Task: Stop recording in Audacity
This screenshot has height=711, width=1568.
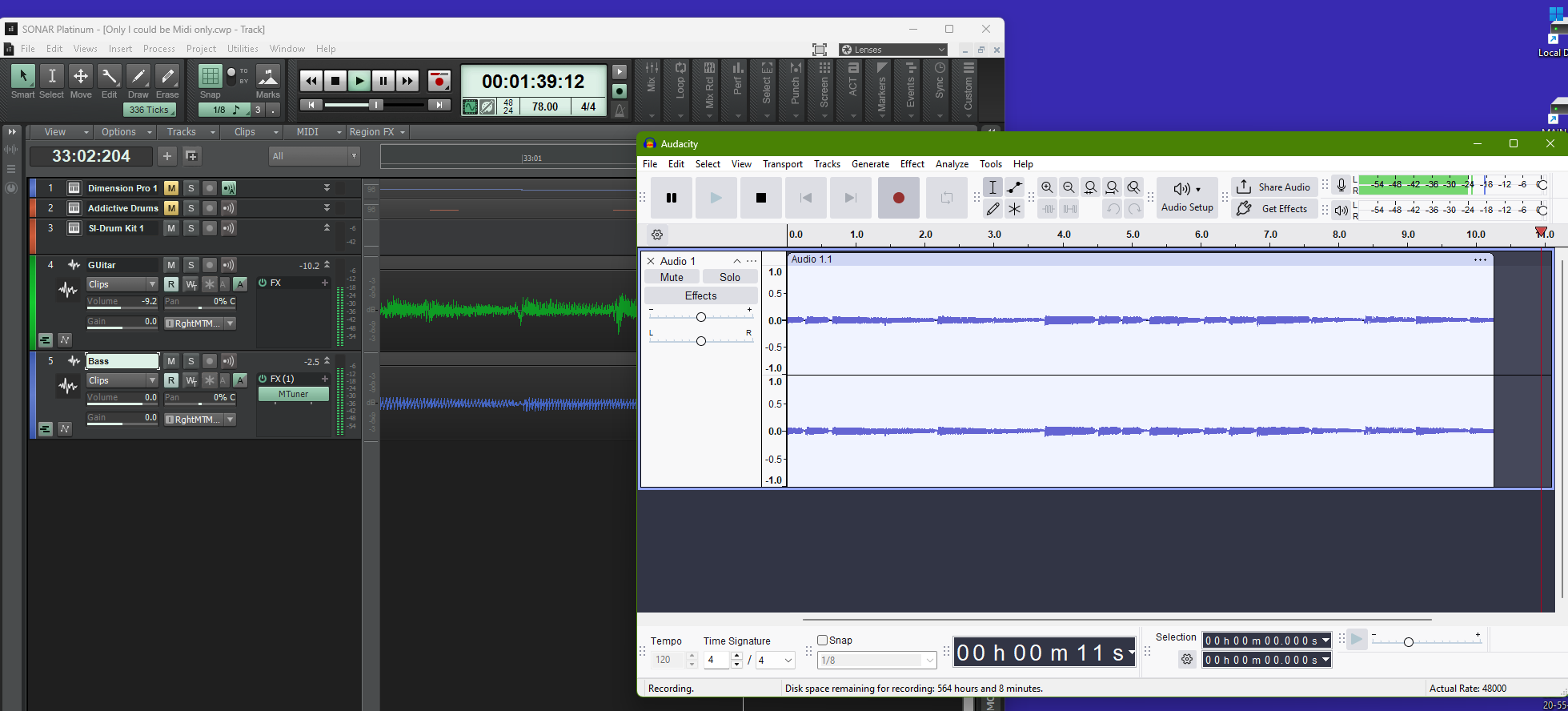Action: pyautogui.click(x=760, y=198)
